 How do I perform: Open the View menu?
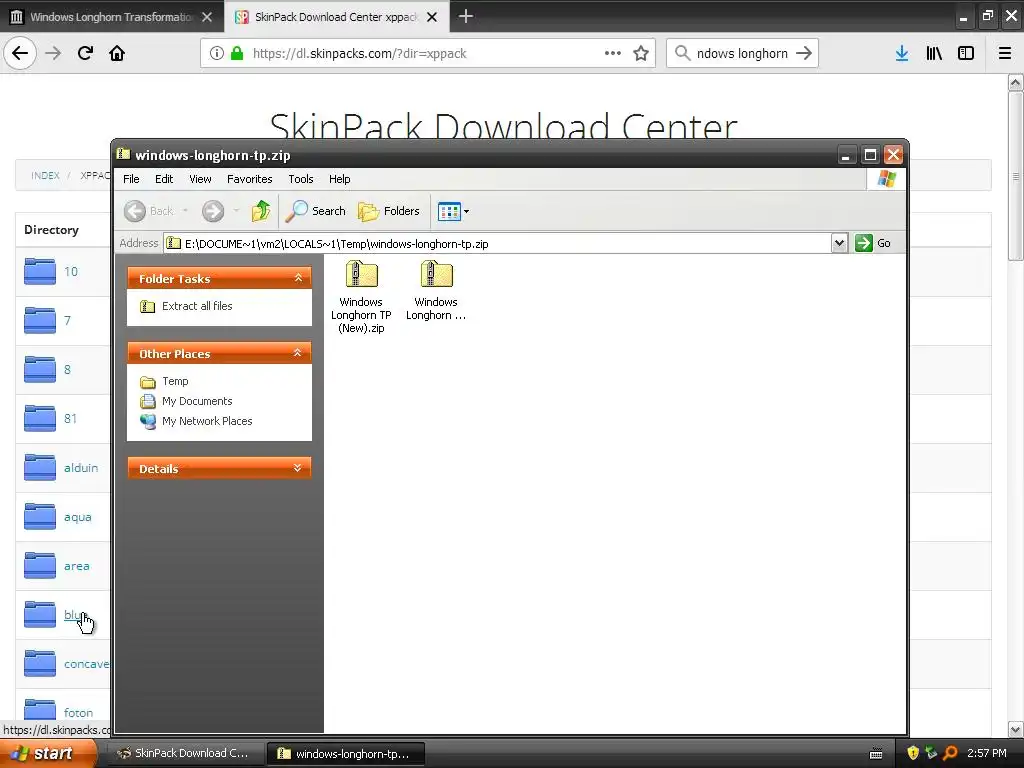[x=200, y=179]
